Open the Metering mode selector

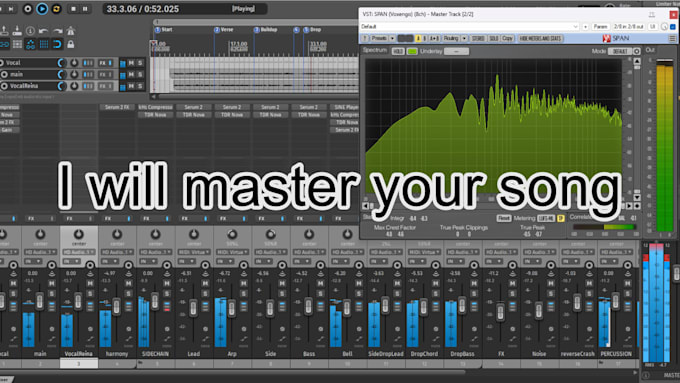click(x=546, y=218)
